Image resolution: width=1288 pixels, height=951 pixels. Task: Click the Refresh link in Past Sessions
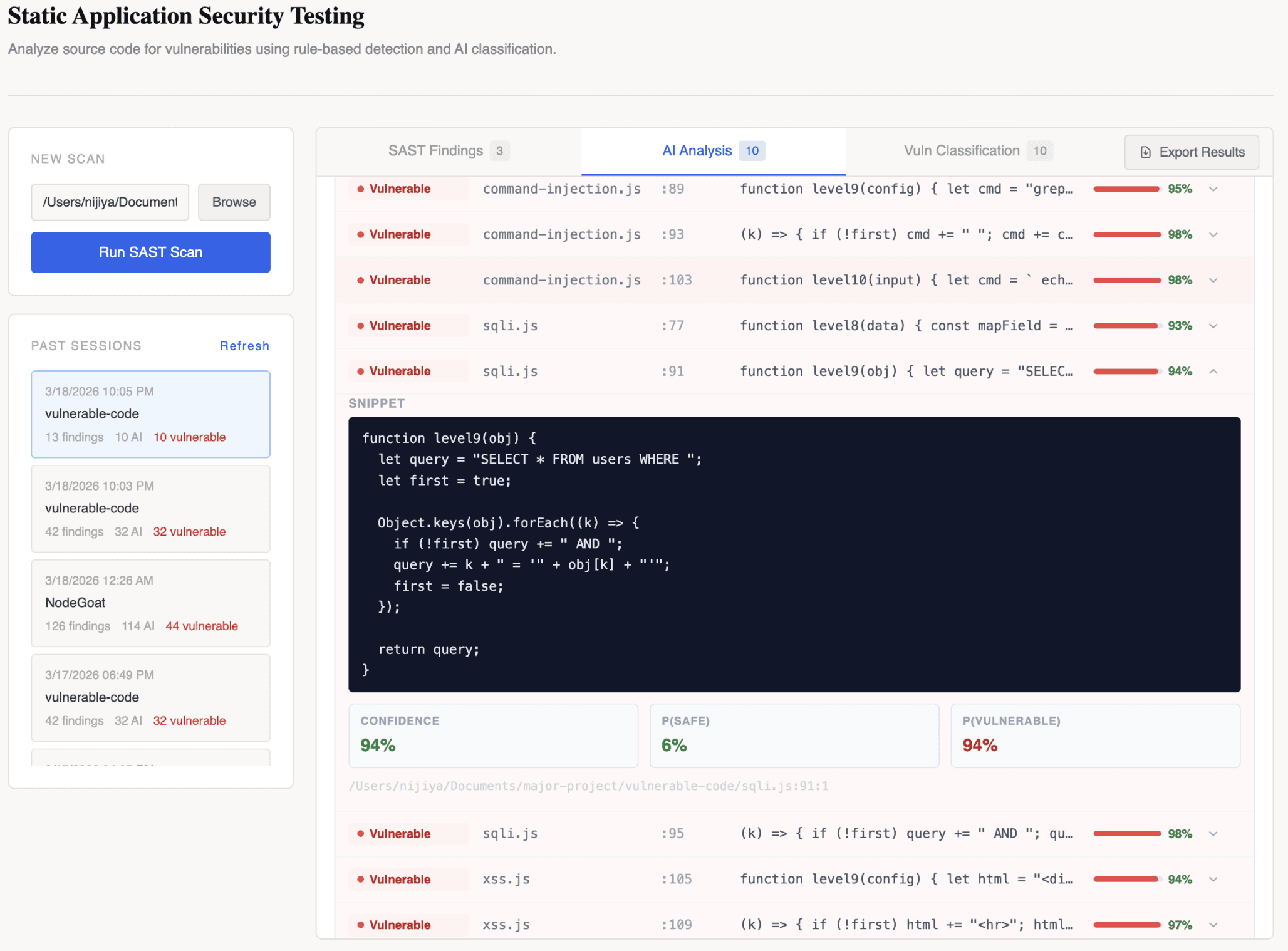click(x=244, y=346)
